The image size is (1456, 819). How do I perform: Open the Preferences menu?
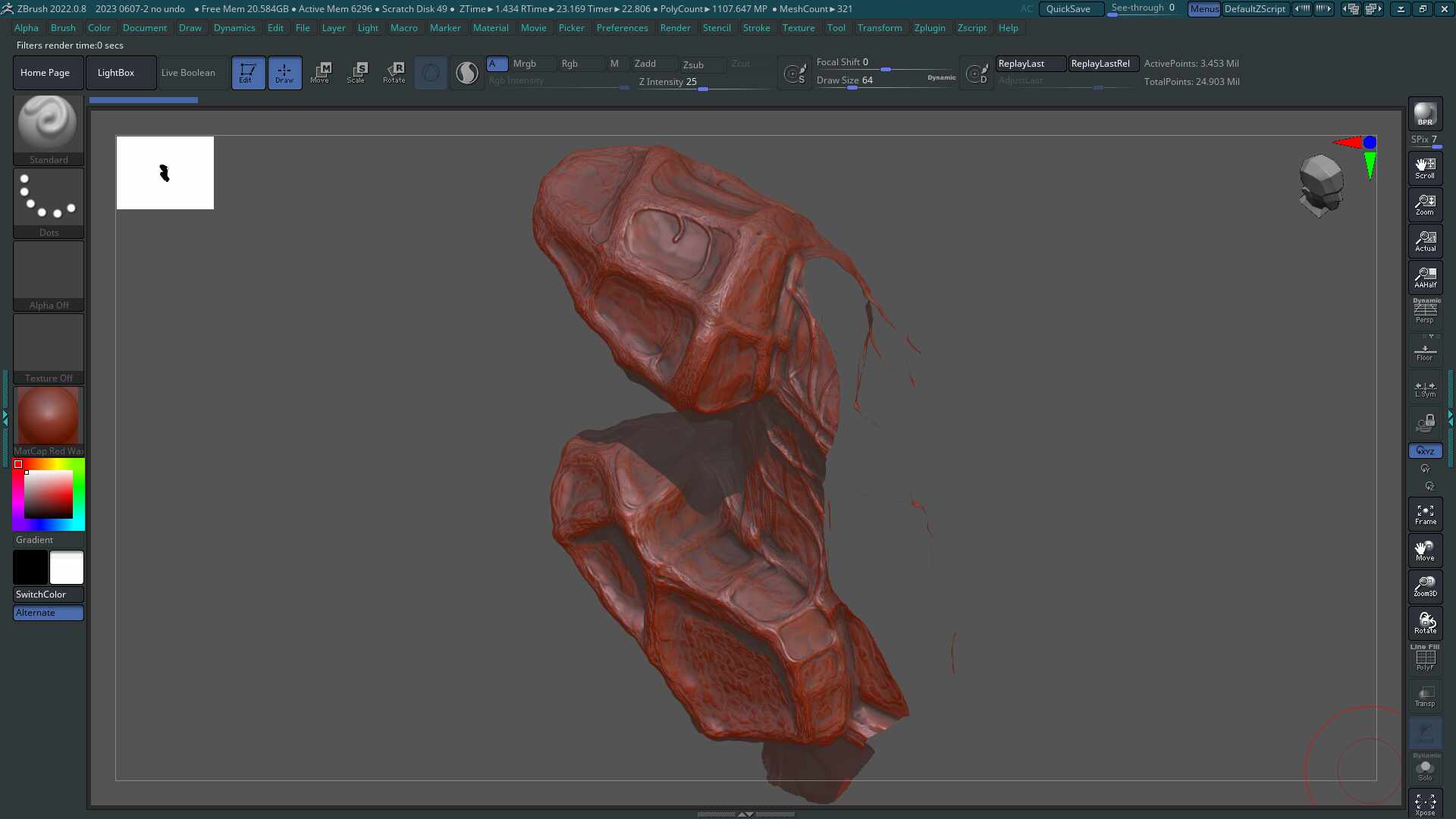pyautogui.click(x=622, y=28)
